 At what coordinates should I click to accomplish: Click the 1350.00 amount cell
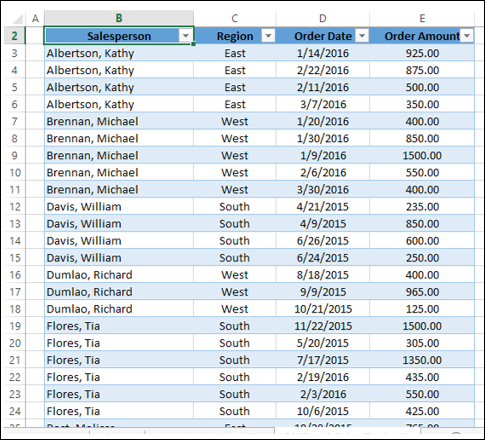tap(422, 360)
